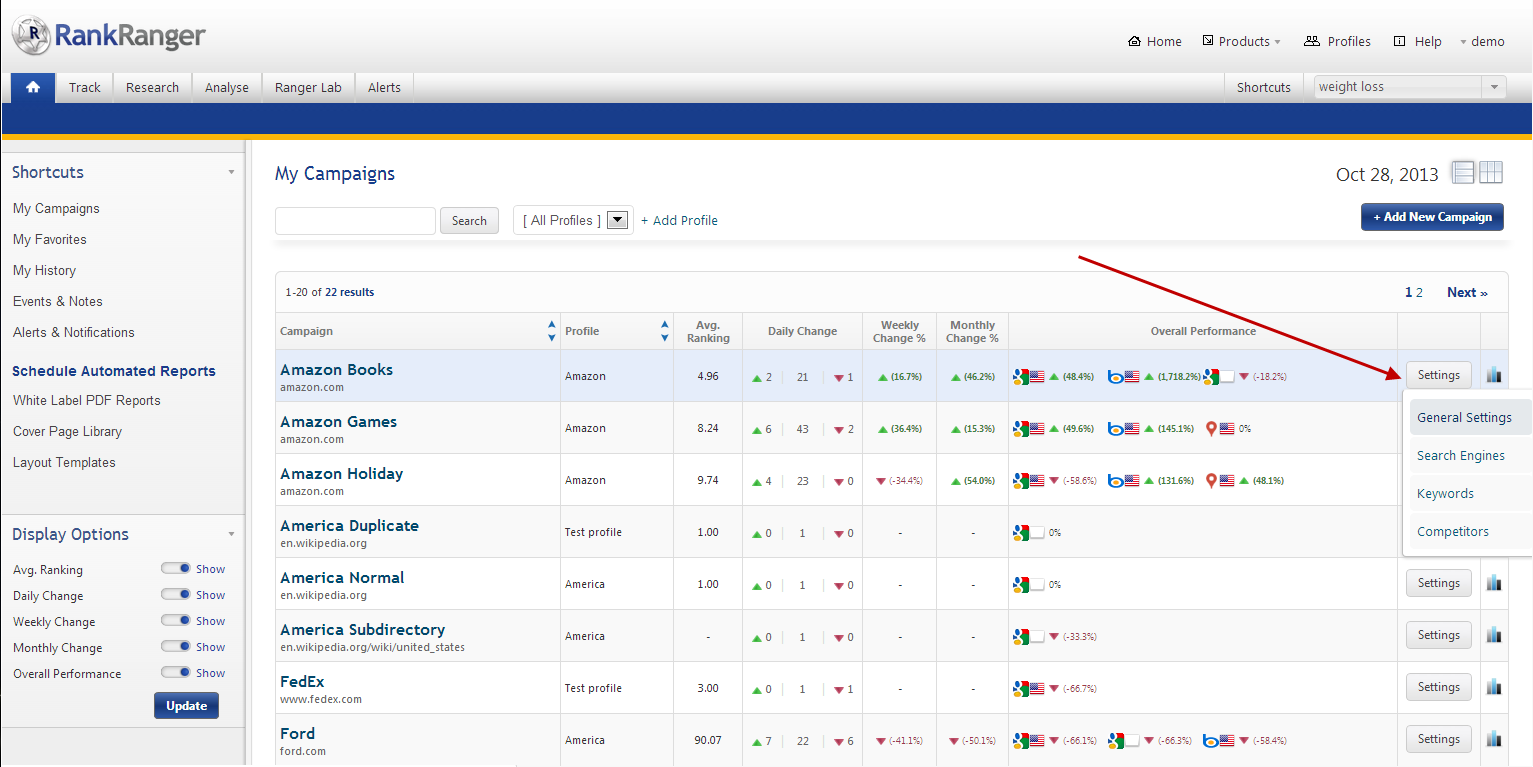Open the Ranger Lab tab
Viewport: 1533px width, 767px height.
[x=308, y=87]
